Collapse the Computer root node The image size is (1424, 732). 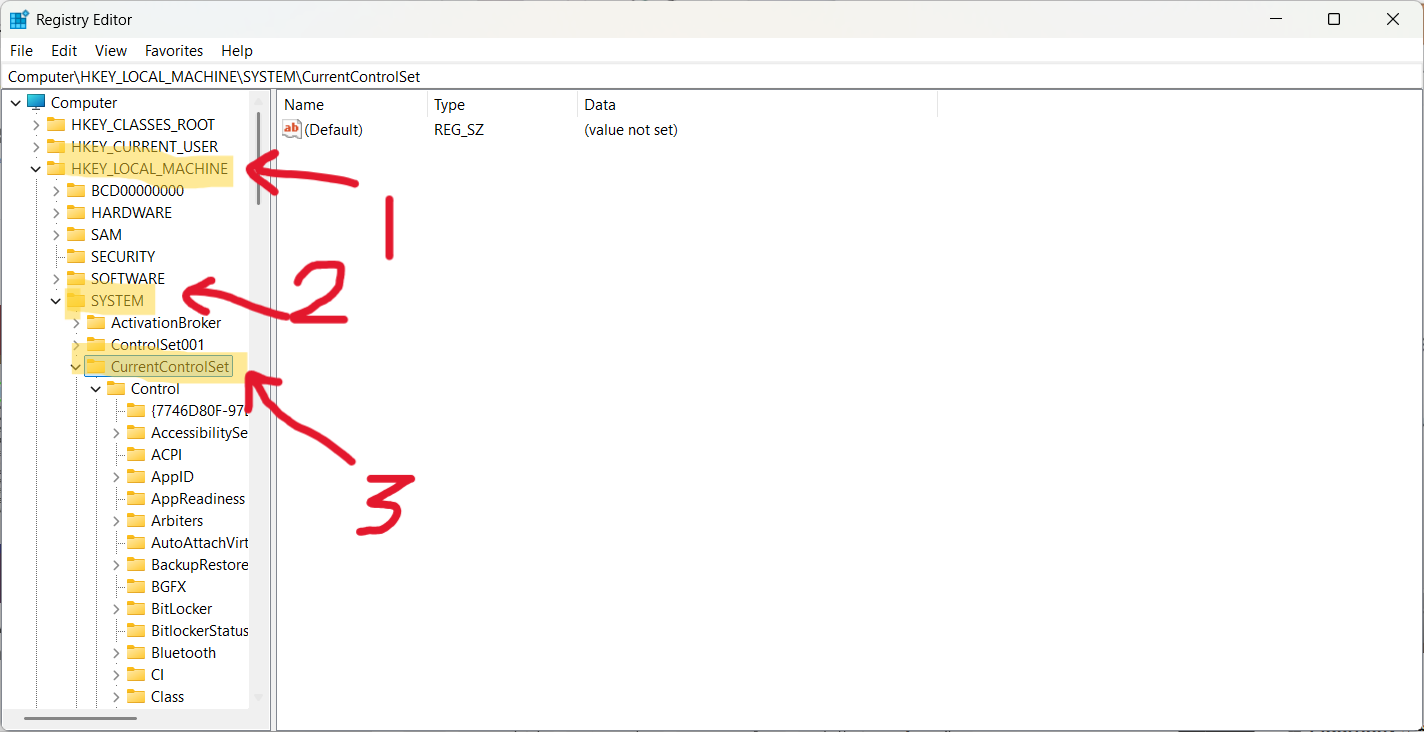pos(15,102)
